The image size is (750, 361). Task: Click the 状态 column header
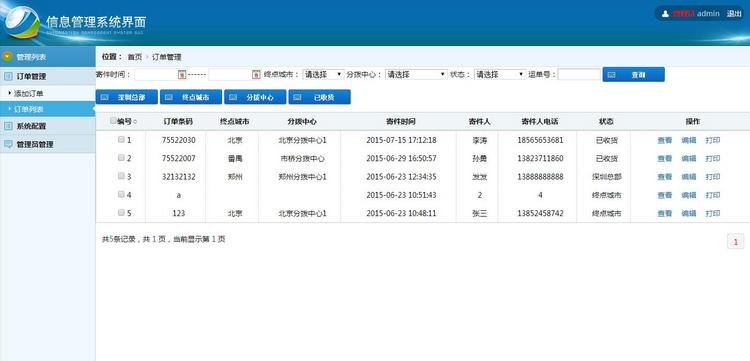(x=606, y=121)
